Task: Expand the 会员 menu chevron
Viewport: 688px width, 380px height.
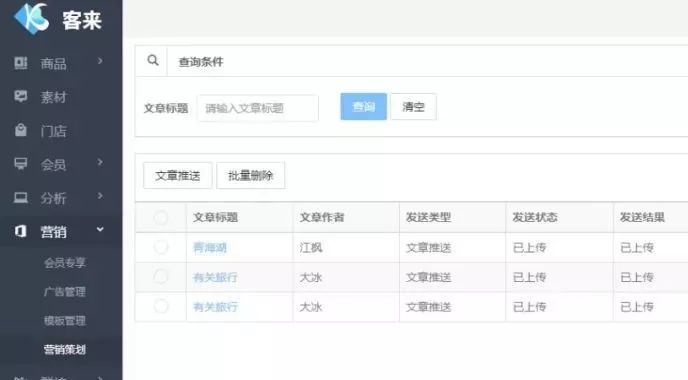Action: tap(100, 162)
